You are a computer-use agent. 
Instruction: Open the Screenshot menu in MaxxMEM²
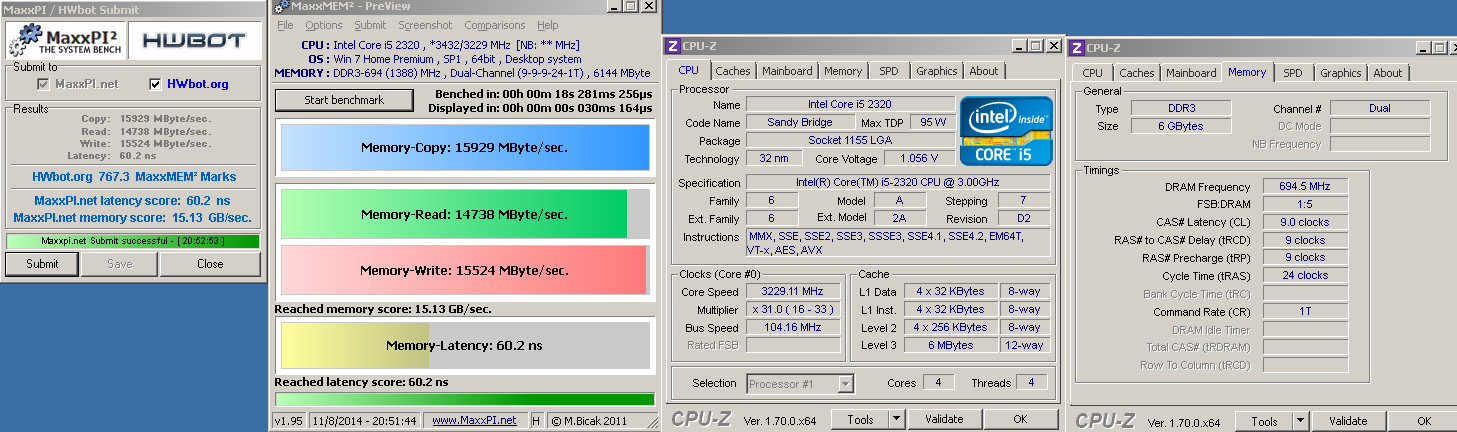pos(425,25)
